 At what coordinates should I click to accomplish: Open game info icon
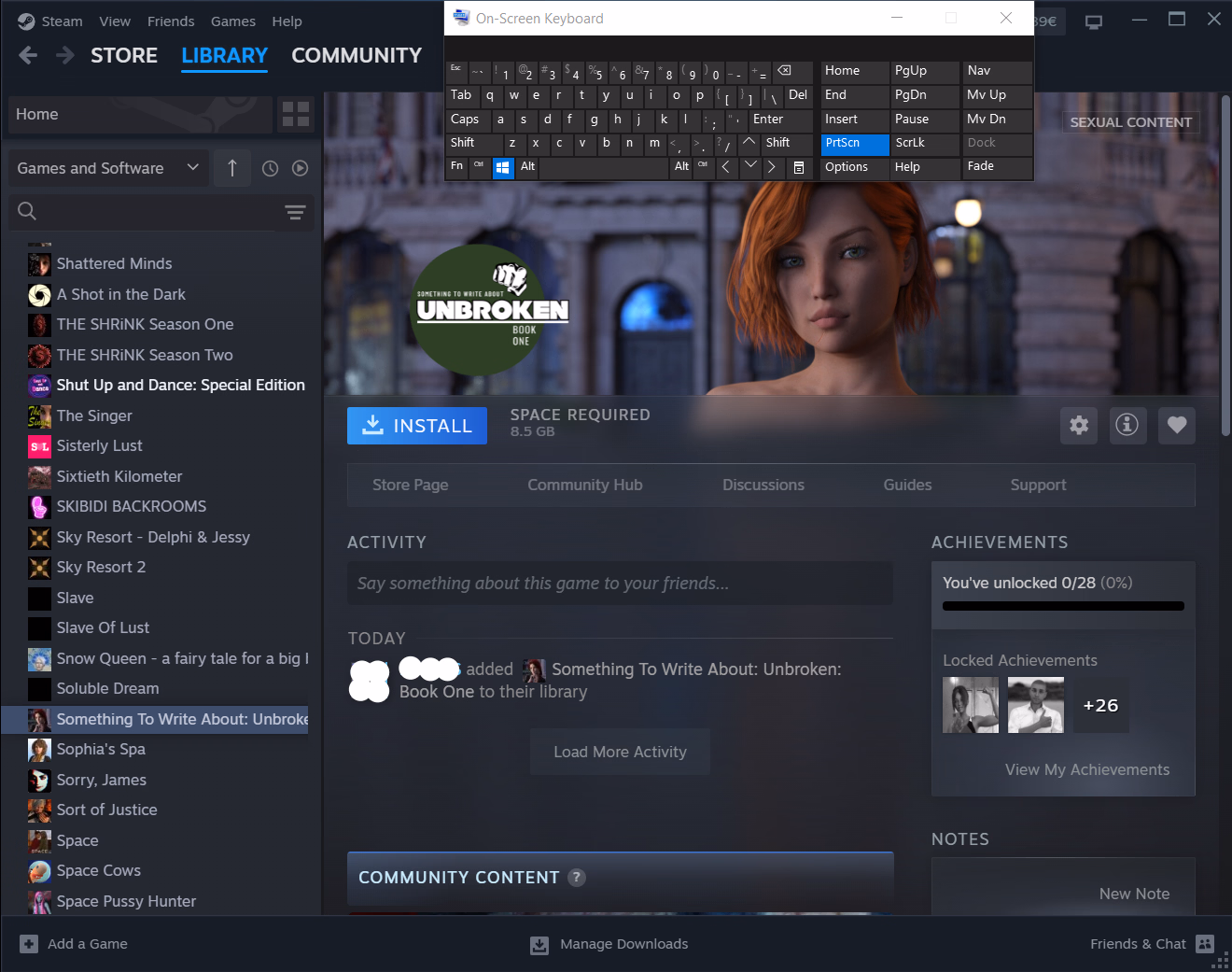1127,425
